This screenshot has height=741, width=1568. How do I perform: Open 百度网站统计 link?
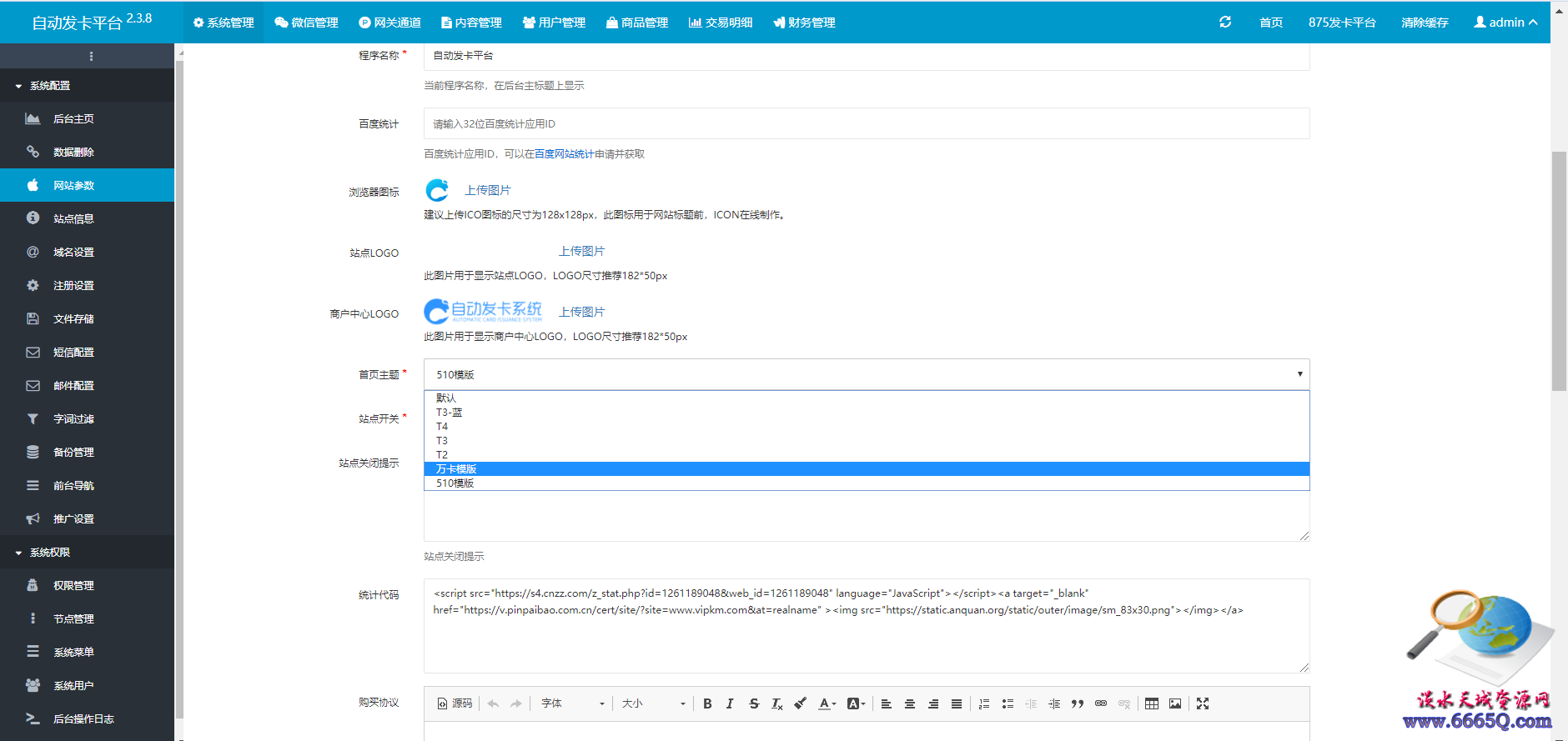[565, 153]
